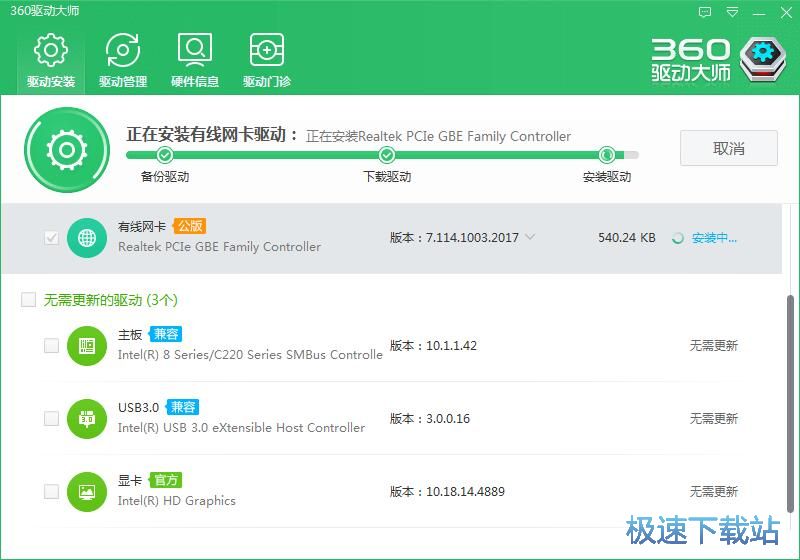Image resolution: width=800 pixels, height=560 pixels.
Task: Click the large gear installing status icon
Action: point(67,150)
